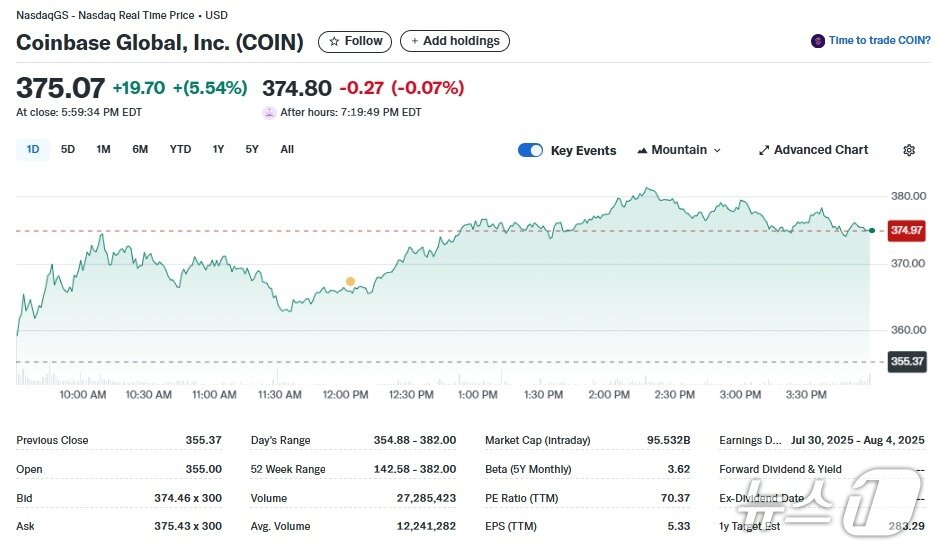Select the 1M chart range
The image size is (935, 550).
point(103,150)
